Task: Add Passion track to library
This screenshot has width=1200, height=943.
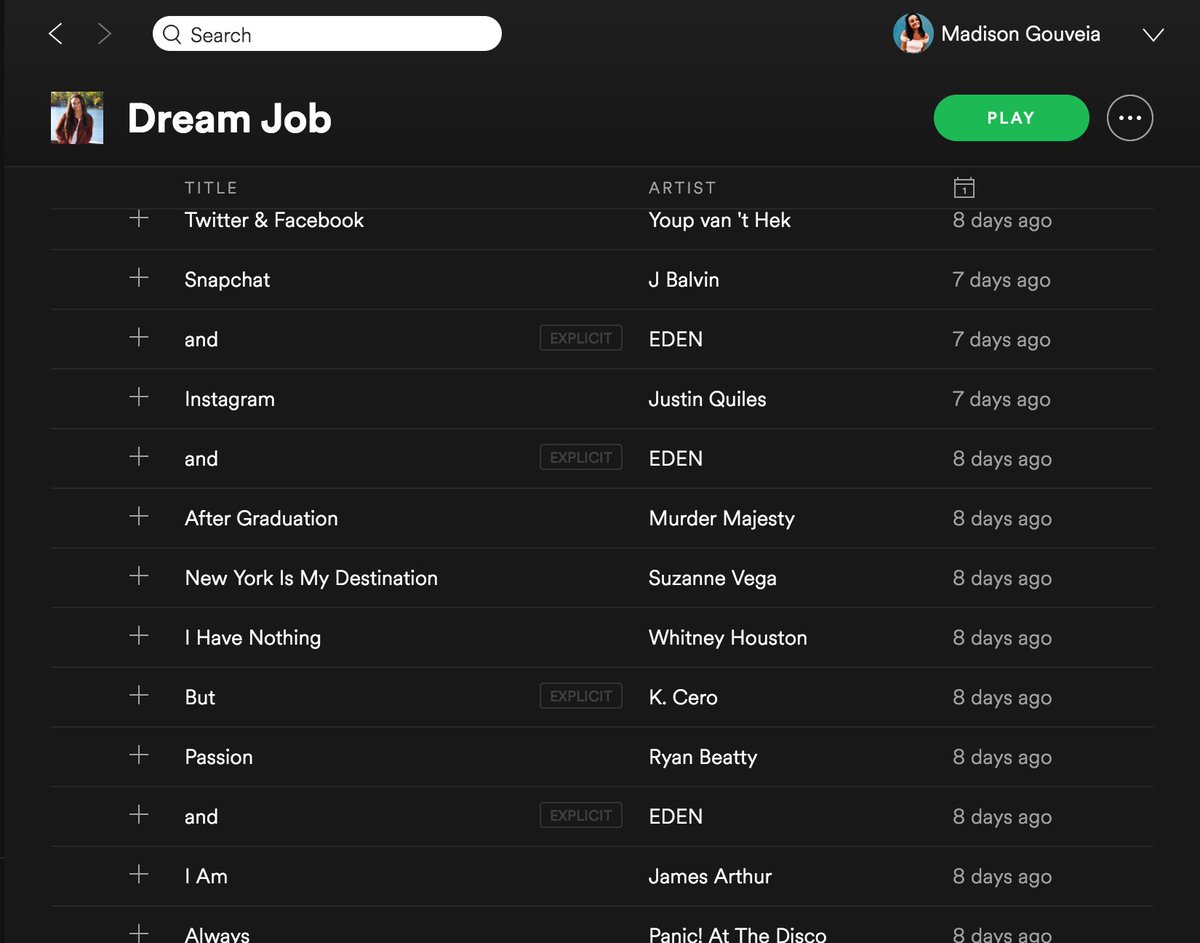Action: [139, 755]
